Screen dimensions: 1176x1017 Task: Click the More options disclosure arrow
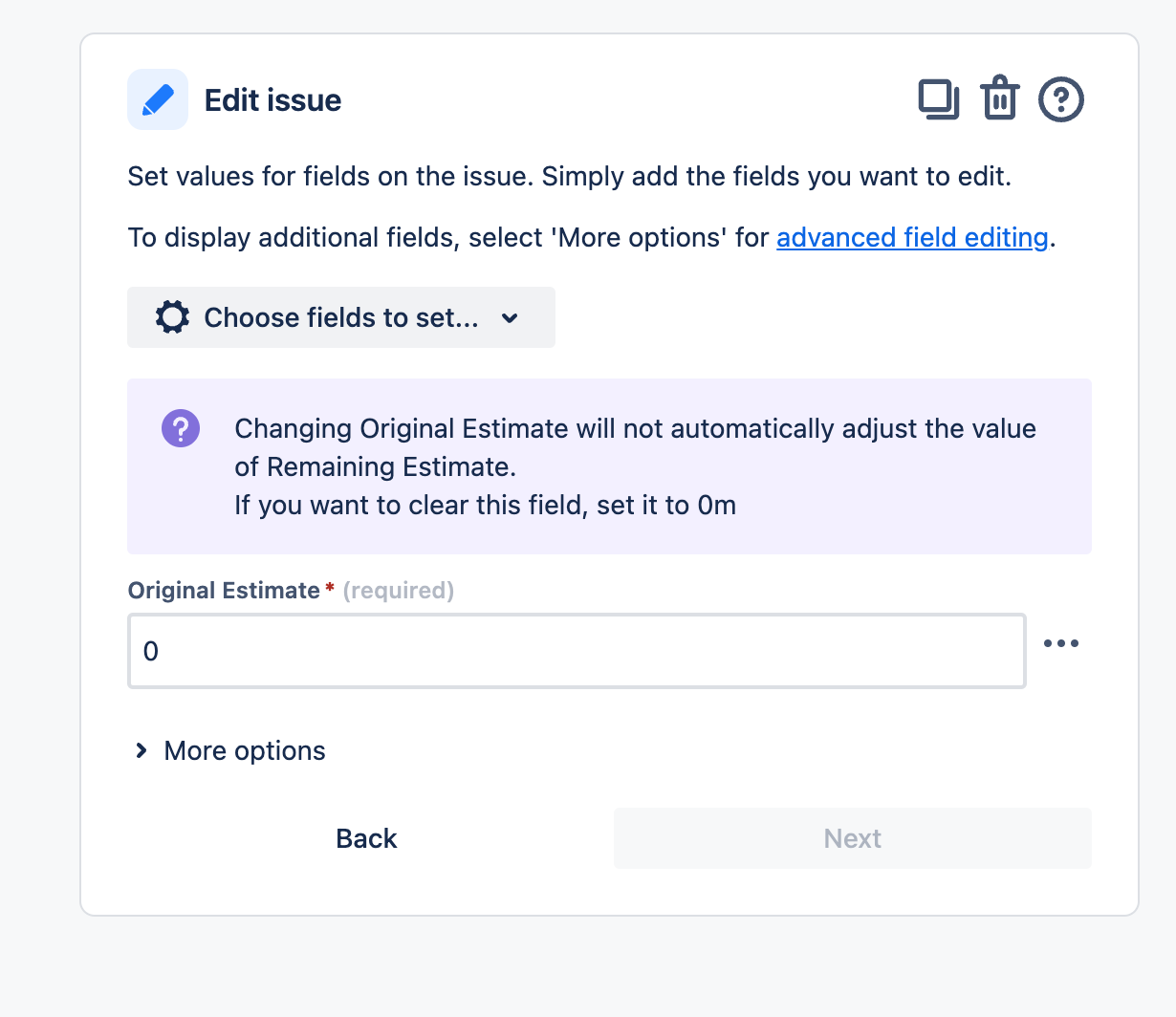142,750
